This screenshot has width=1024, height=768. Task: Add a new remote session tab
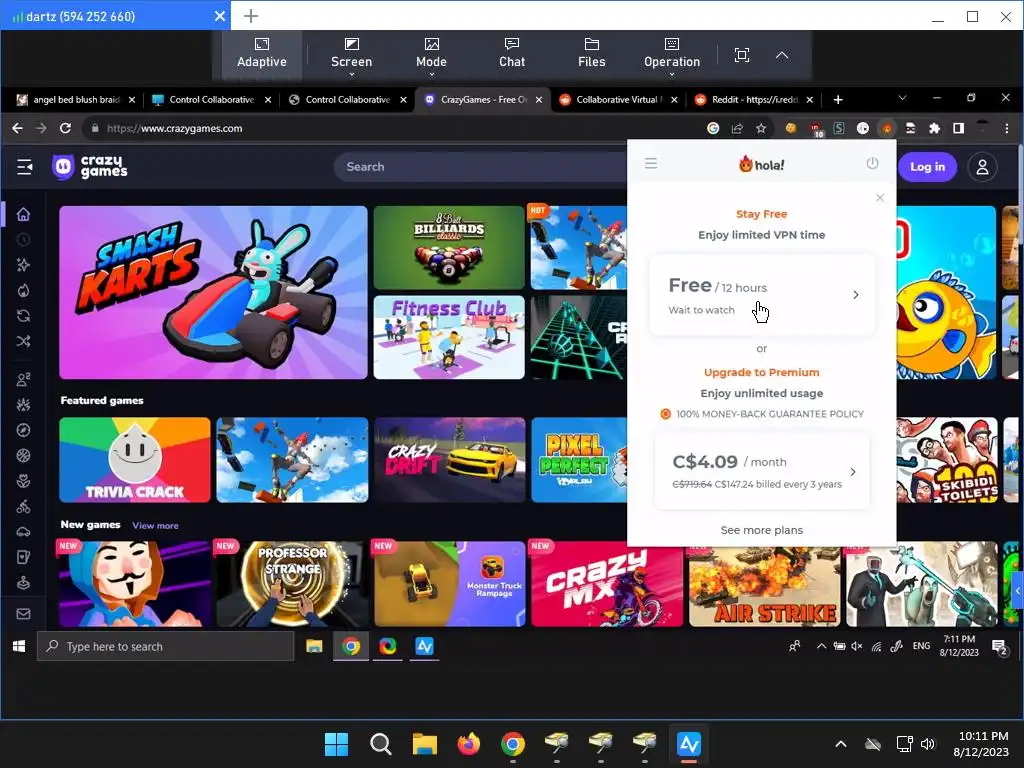tap(251, 16)
